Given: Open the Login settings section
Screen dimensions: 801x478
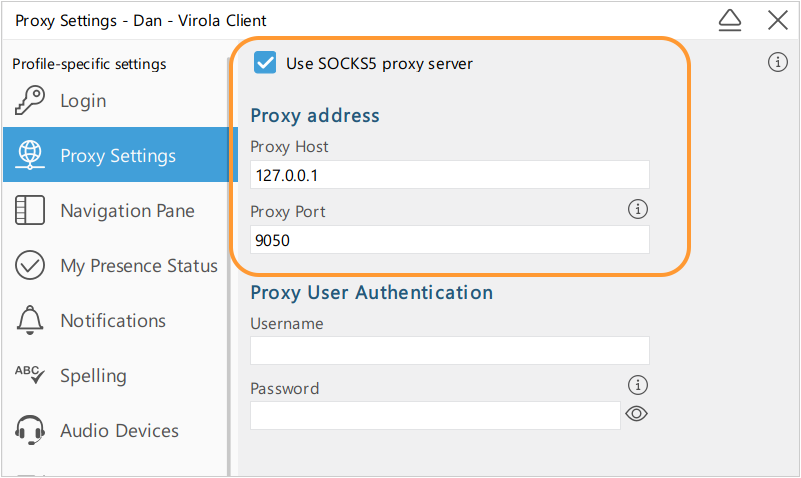Looking at the screenshot, I should tap(115, 100).
